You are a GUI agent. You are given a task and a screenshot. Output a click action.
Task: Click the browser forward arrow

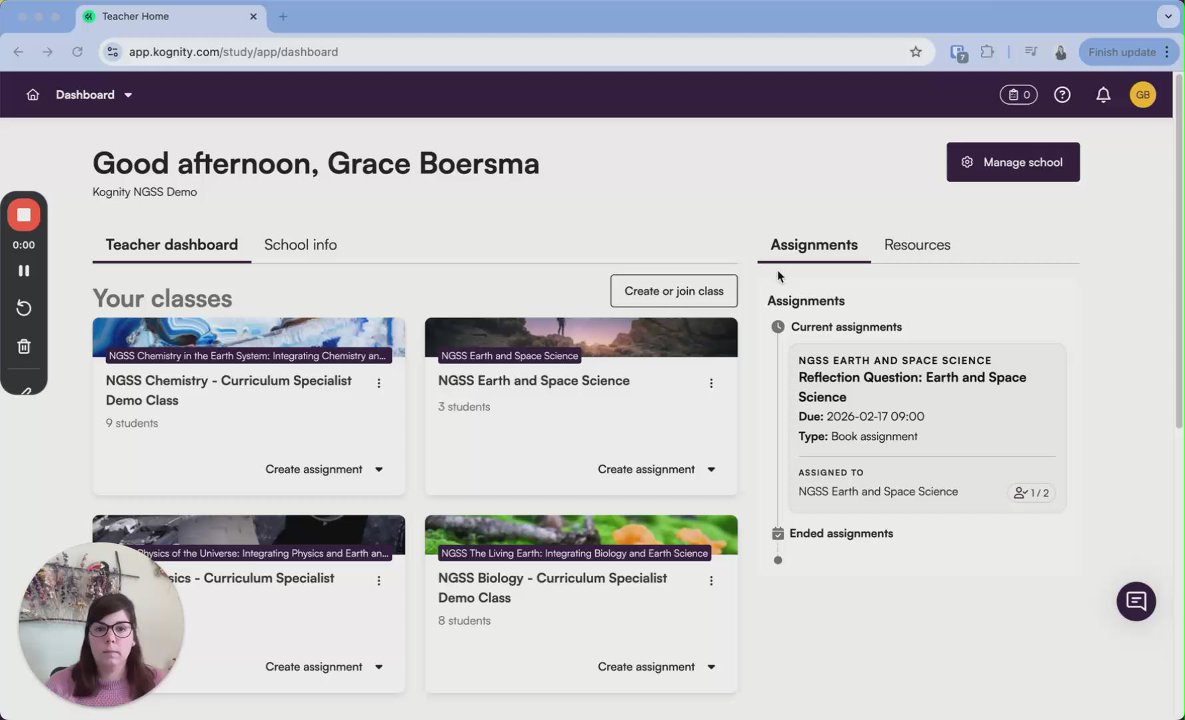click(48, 51)
